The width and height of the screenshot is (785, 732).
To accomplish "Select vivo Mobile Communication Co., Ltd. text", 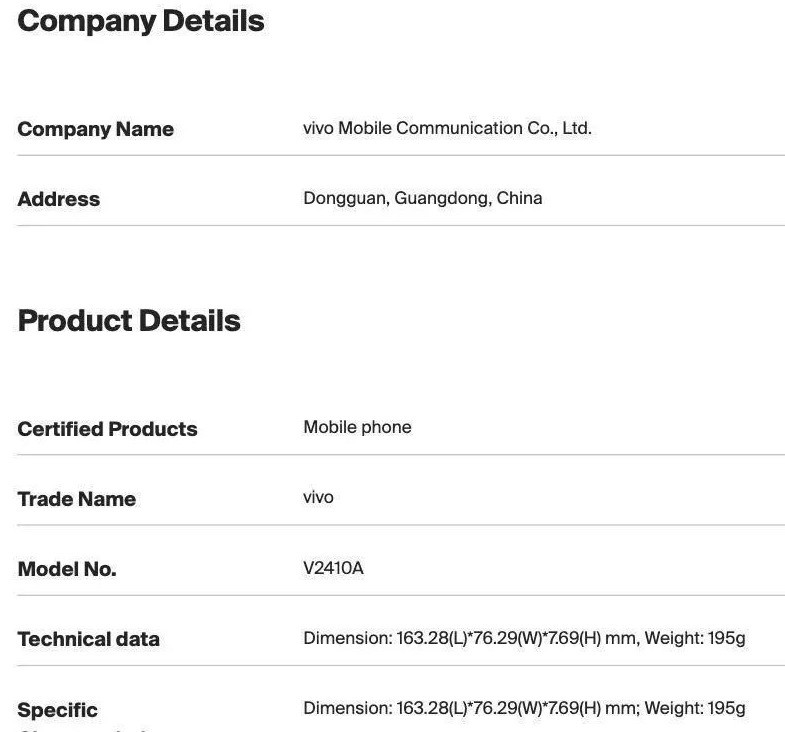I will point(447,128).
